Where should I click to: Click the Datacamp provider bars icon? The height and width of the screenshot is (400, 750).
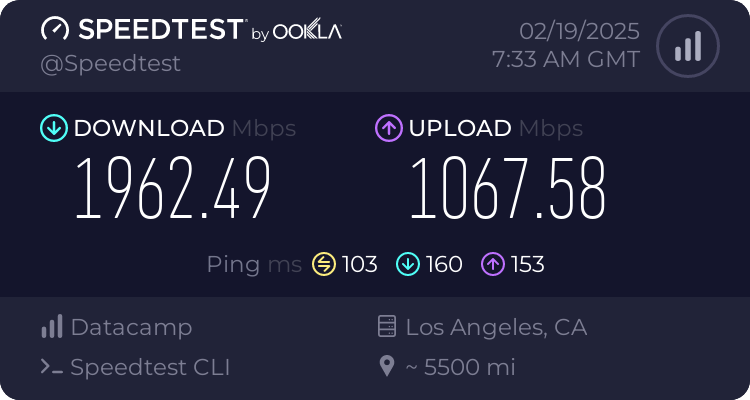(x=51, y=327)
